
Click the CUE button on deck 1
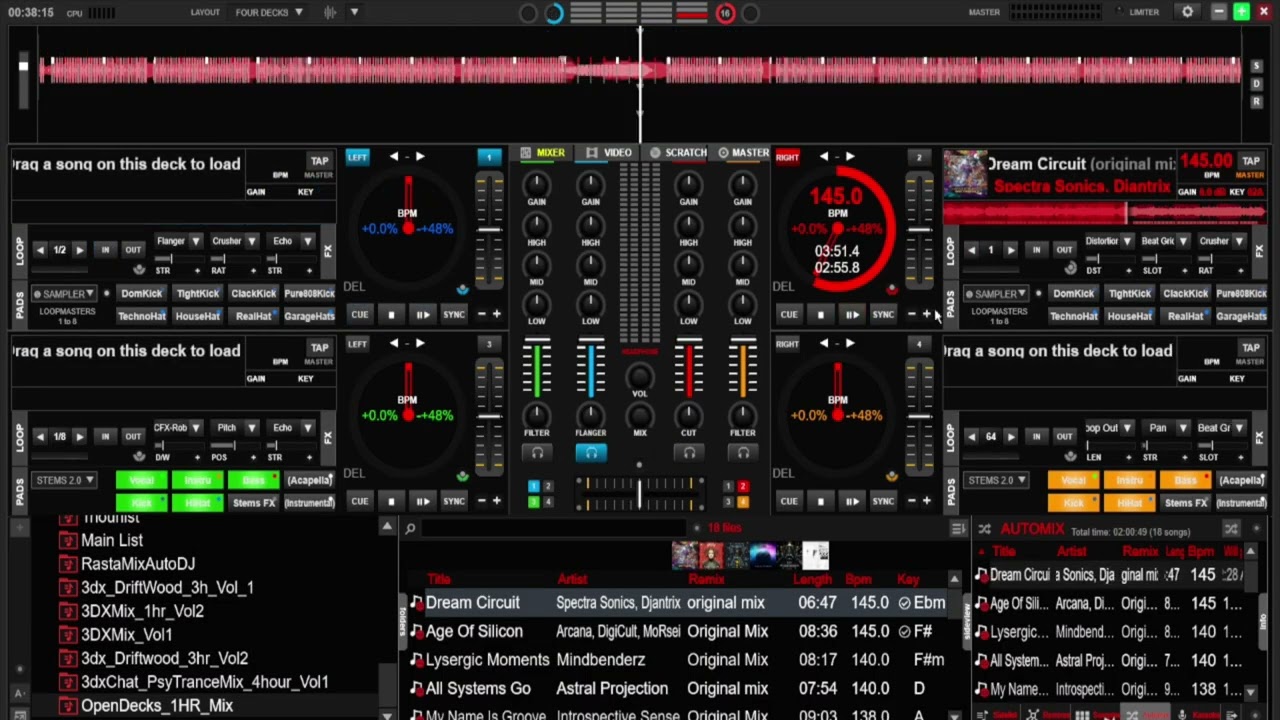[359, 314]
